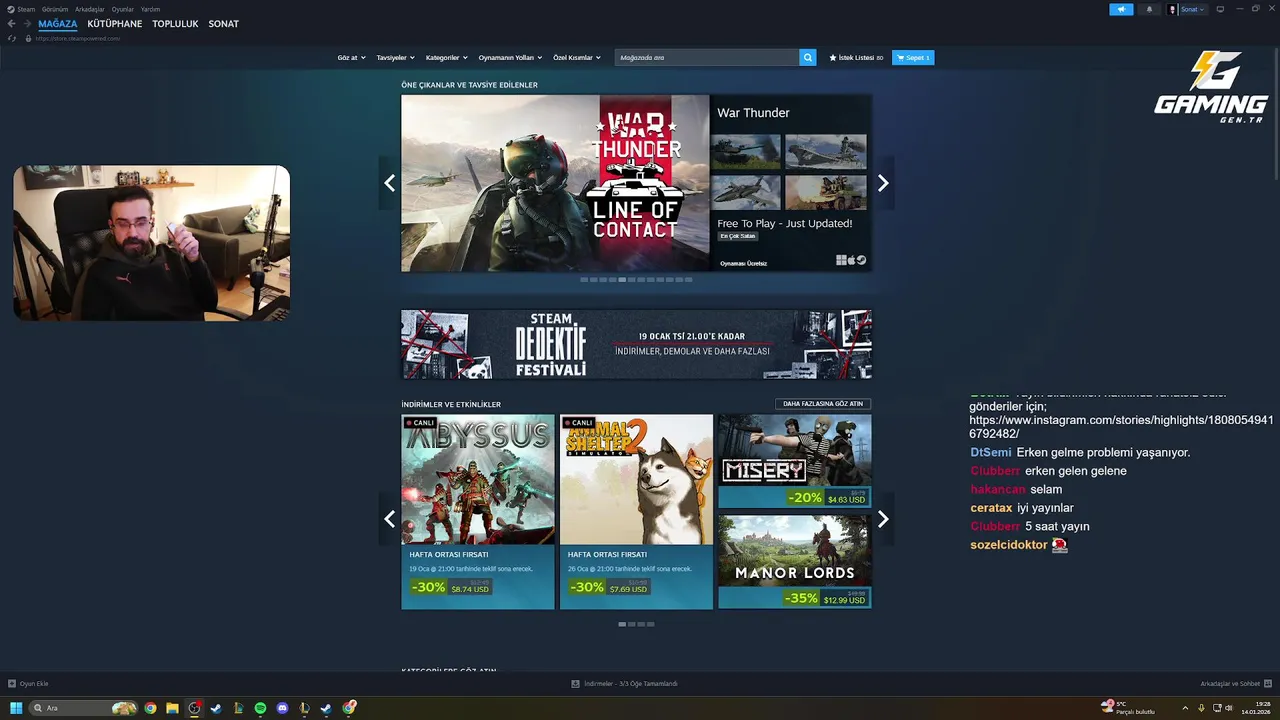View War Thunder jet screenshot thumbnail
Screen dimensions: 1280x720
(x=746, y=193)
